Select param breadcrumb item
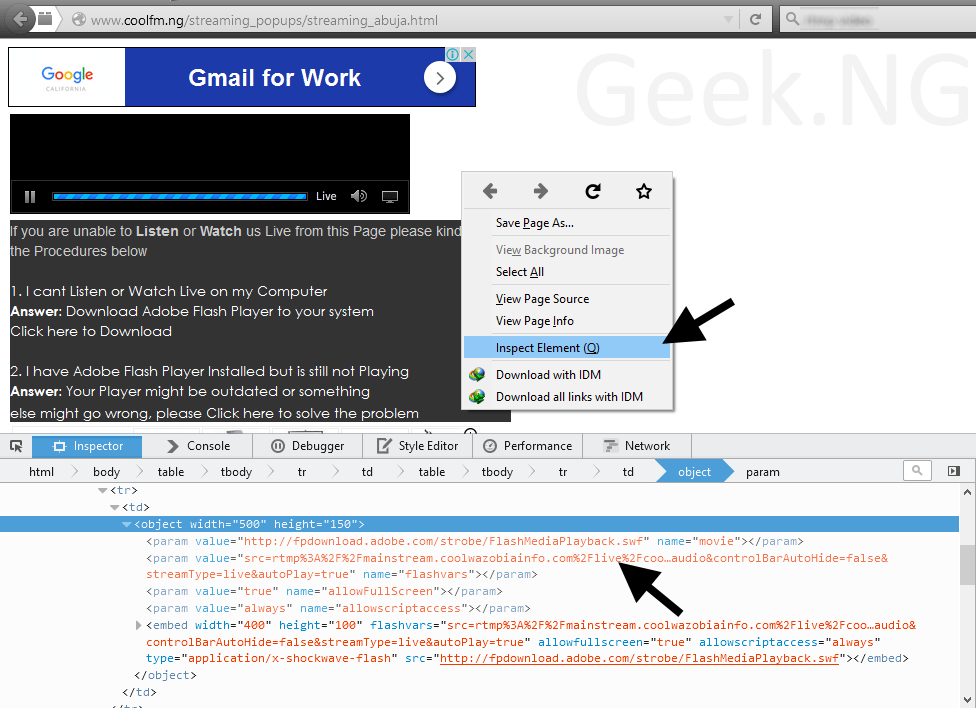Viewport: 976px width, 708px height. pos(762,472)
